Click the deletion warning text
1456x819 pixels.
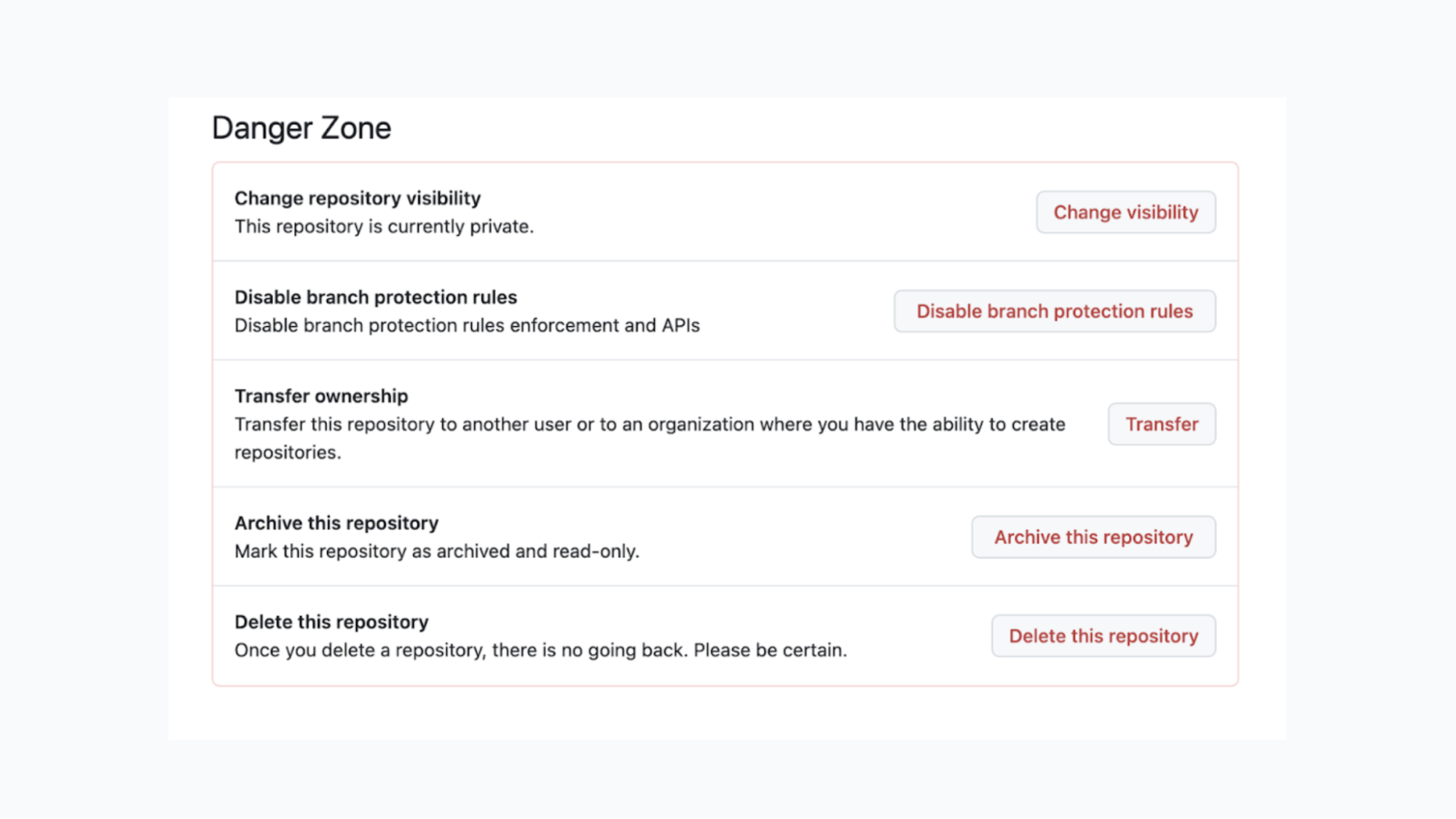pos(540,649)
